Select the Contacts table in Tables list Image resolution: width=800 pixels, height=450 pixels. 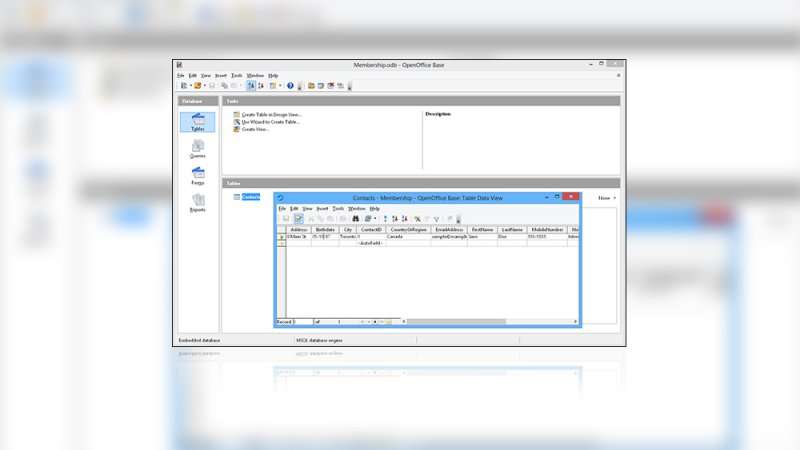coord(251,197)
